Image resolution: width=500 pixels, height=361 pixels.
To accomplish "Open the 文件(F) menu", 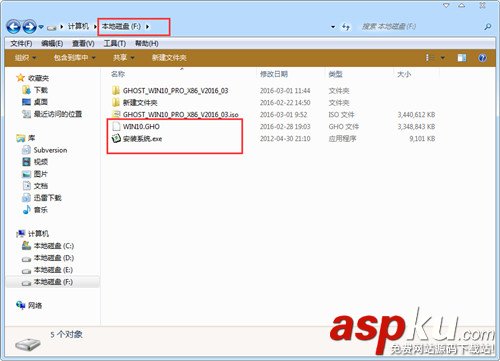I will [x=21, y=43].
